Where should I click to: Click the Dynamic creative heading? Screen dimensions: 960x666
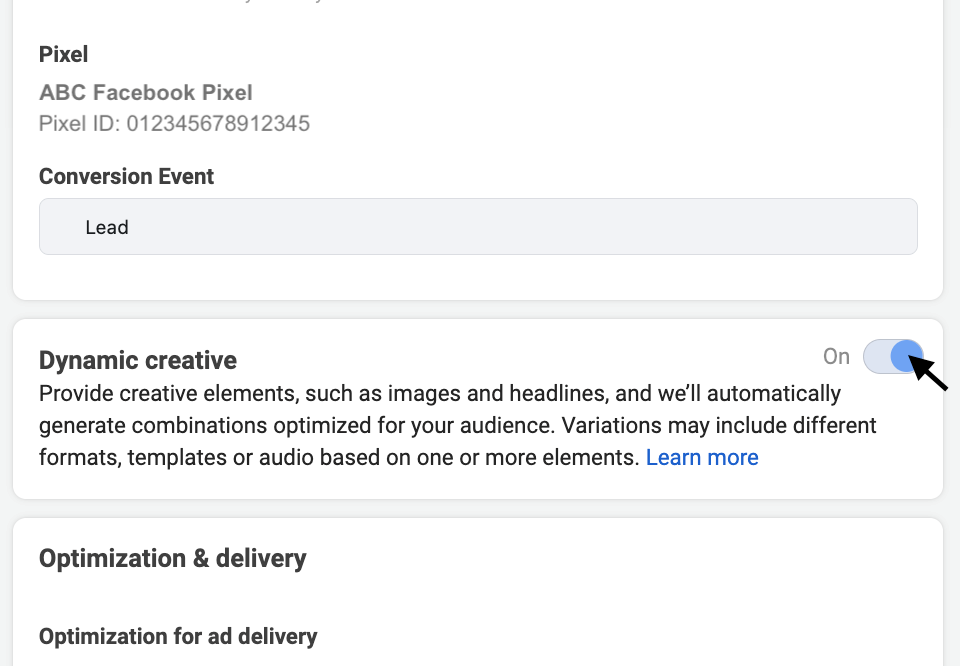click(138, 360)
